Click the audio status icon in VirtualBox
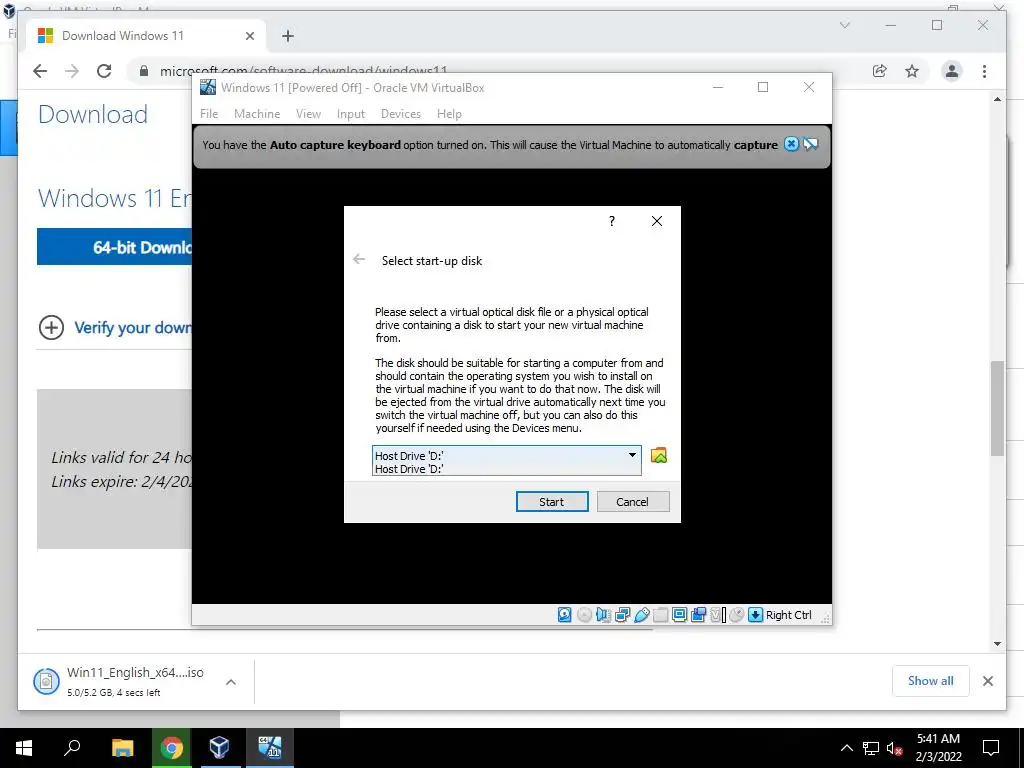The image size is (1024, 768). [x=603, y=615]
